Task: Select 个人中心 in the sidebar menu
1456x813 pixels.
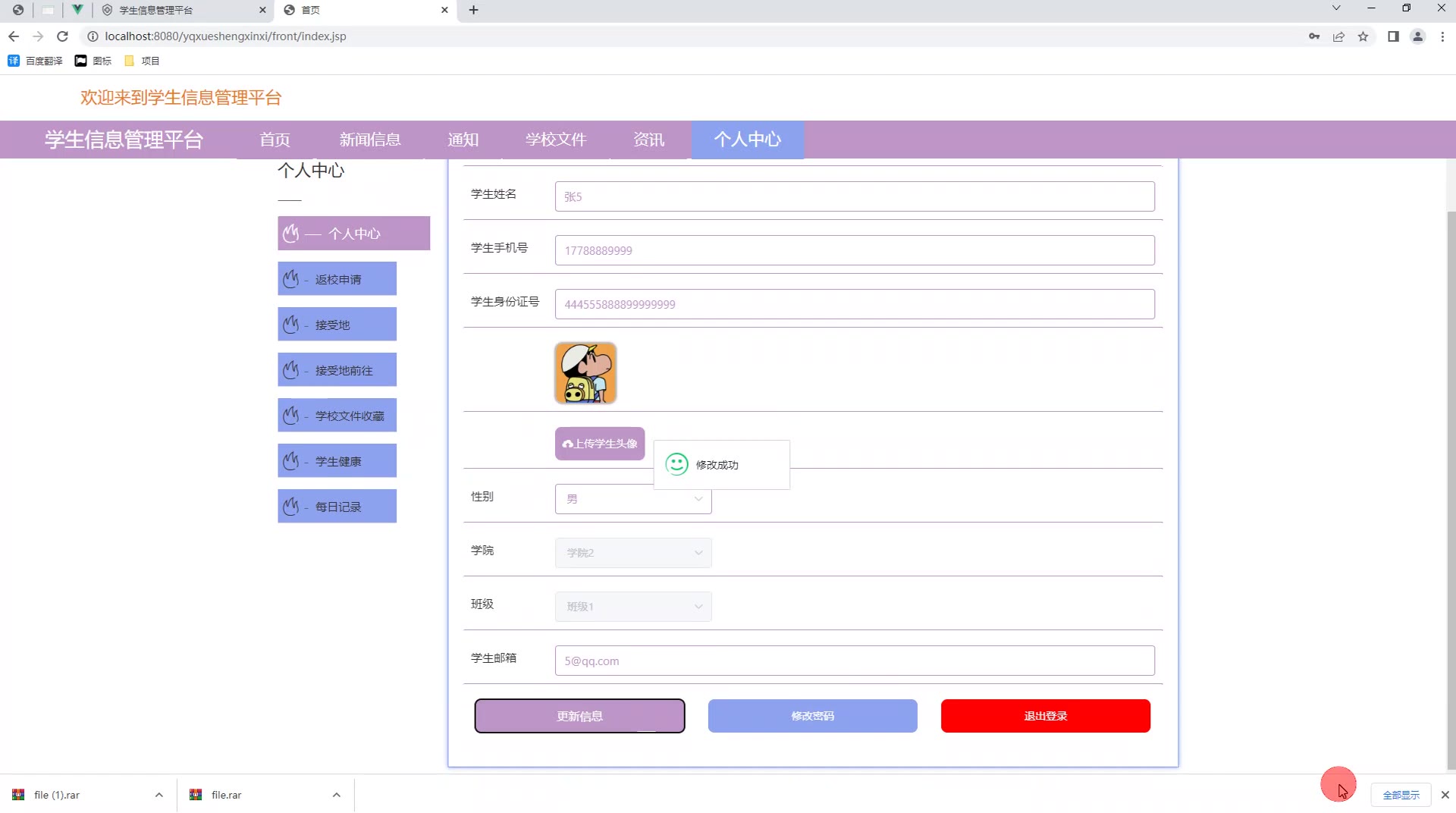Action: click(354, 234)
